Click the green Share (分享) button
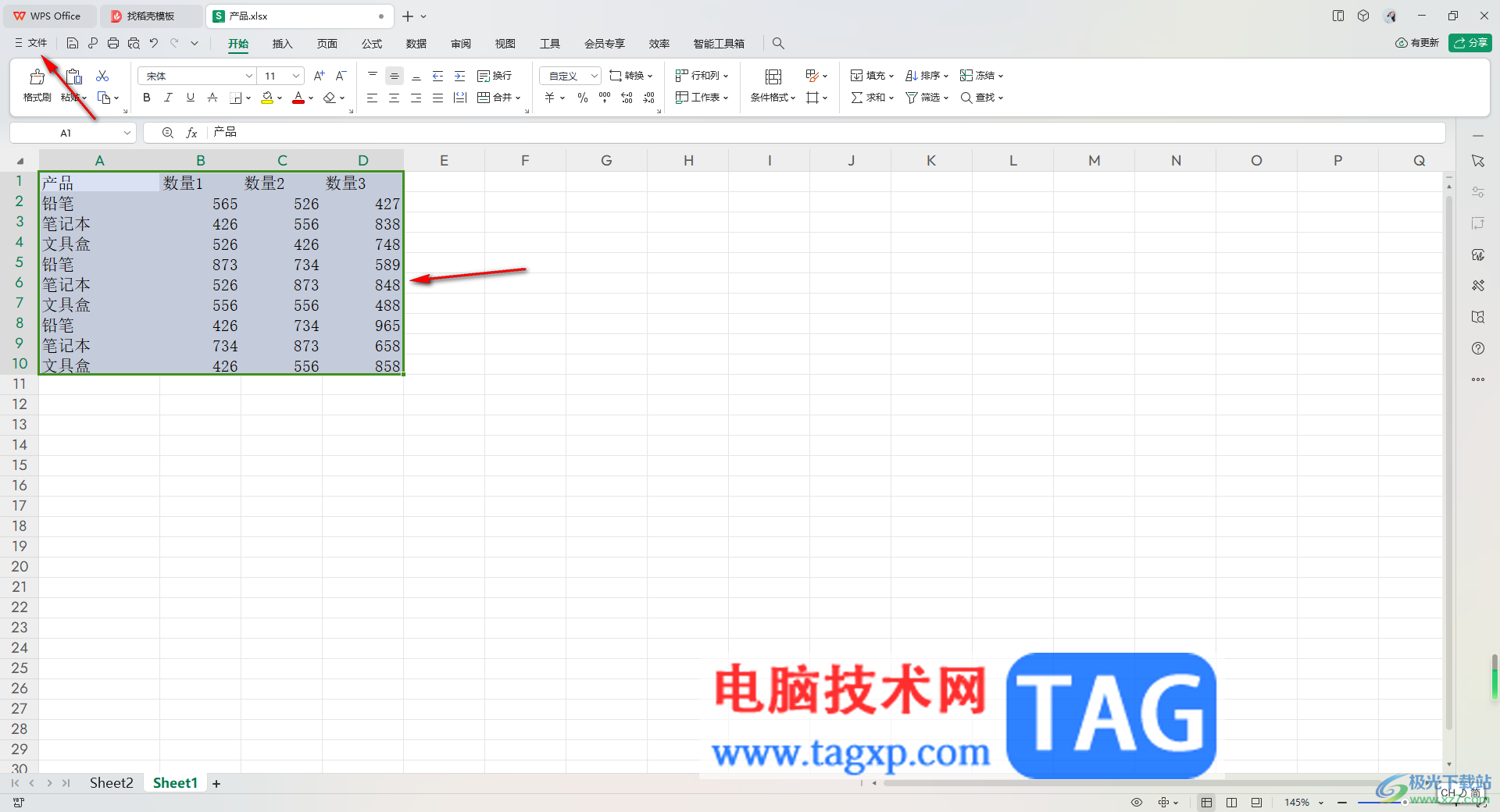The height and width of the screenshot is (812, 1500). 1470,43
